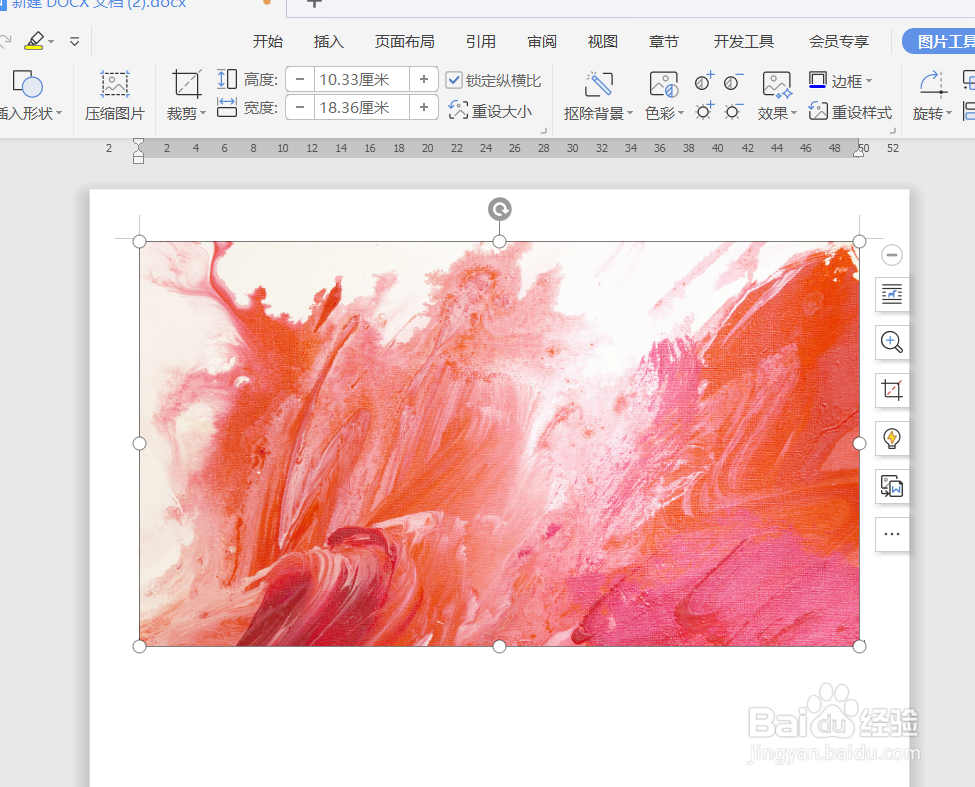Expand the Remove Background dropdown arrow
This screenshot has height=787, width=975.
[x=630, y=114]
